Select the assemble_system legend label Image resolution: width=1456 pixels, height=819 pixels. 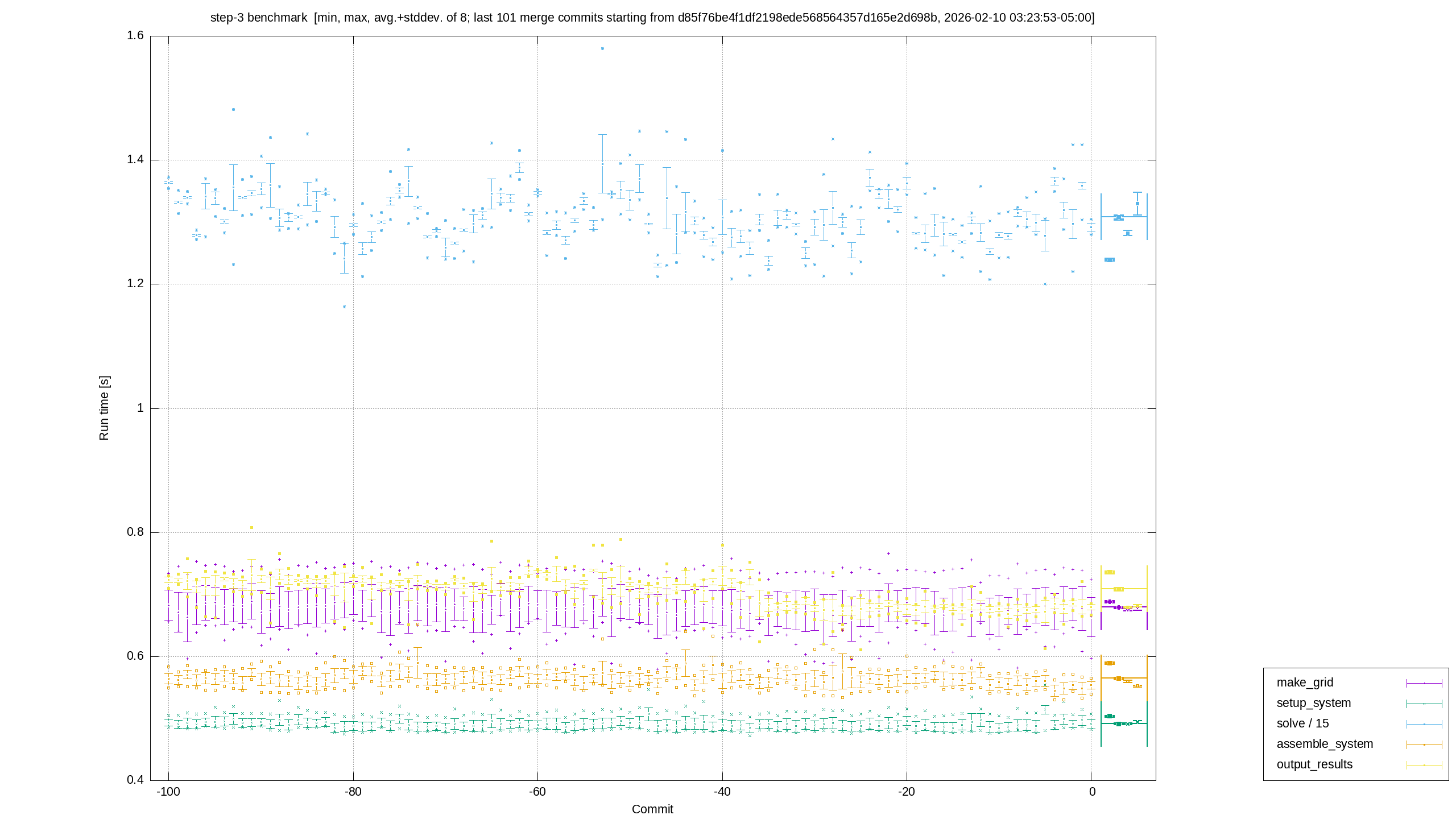click(x=1325, y=744)
